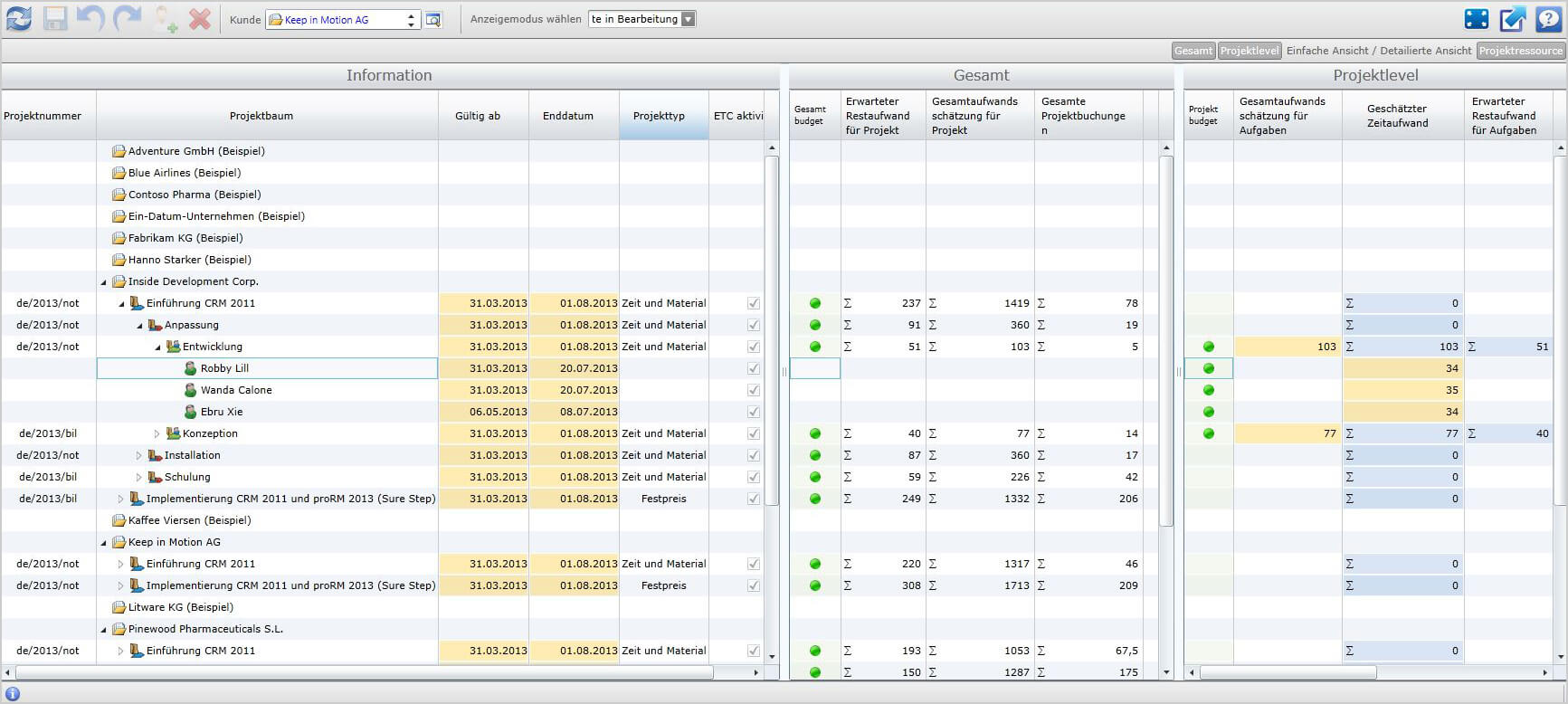Toggle ETC aktiv checkbox for Entwicklung row
1568x704 pixels.
(x=754, y=347)
